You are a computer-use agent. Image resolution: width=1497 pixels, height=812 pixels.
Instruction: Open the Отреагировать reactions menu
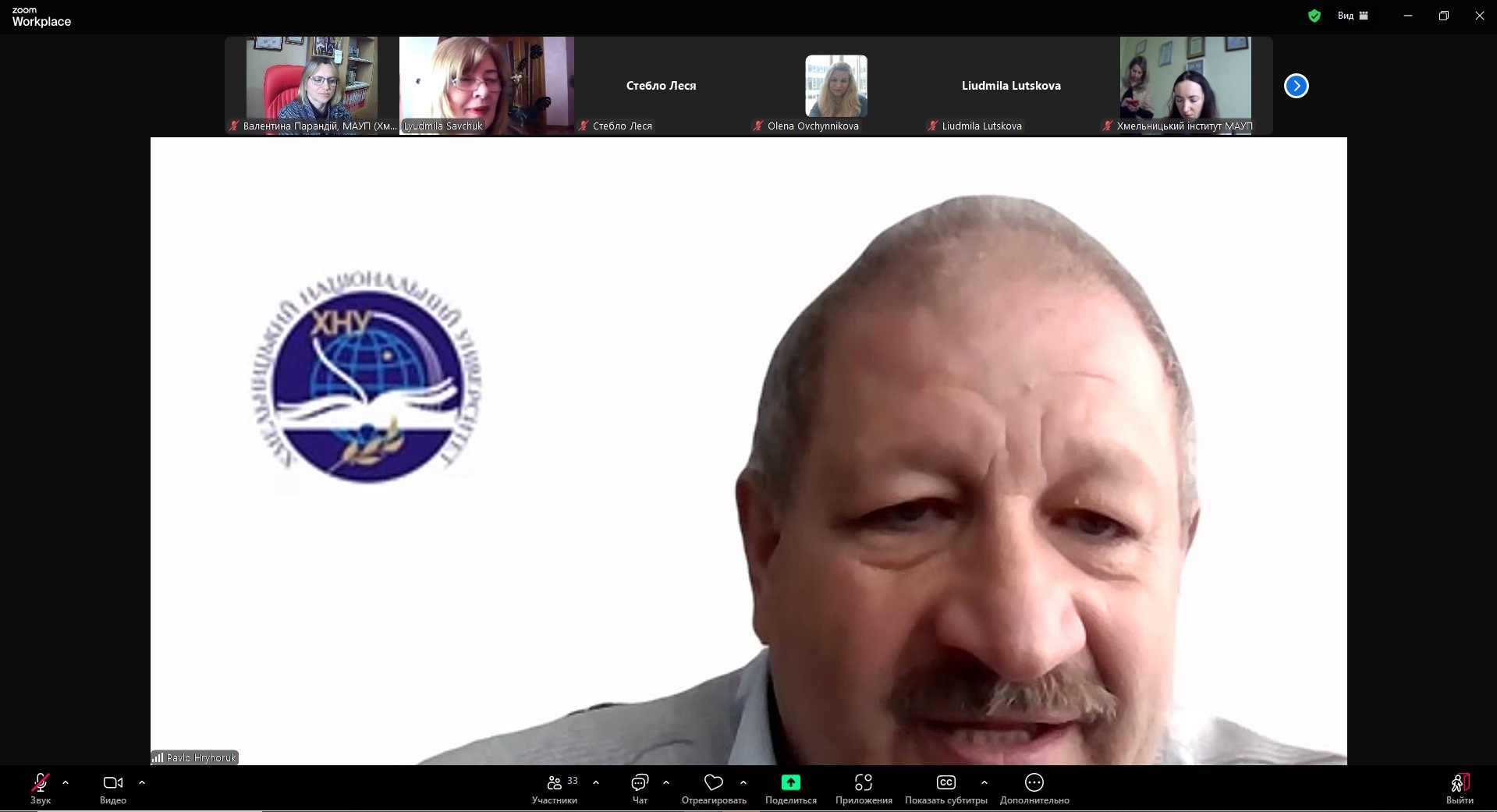(x=714, y=788)
